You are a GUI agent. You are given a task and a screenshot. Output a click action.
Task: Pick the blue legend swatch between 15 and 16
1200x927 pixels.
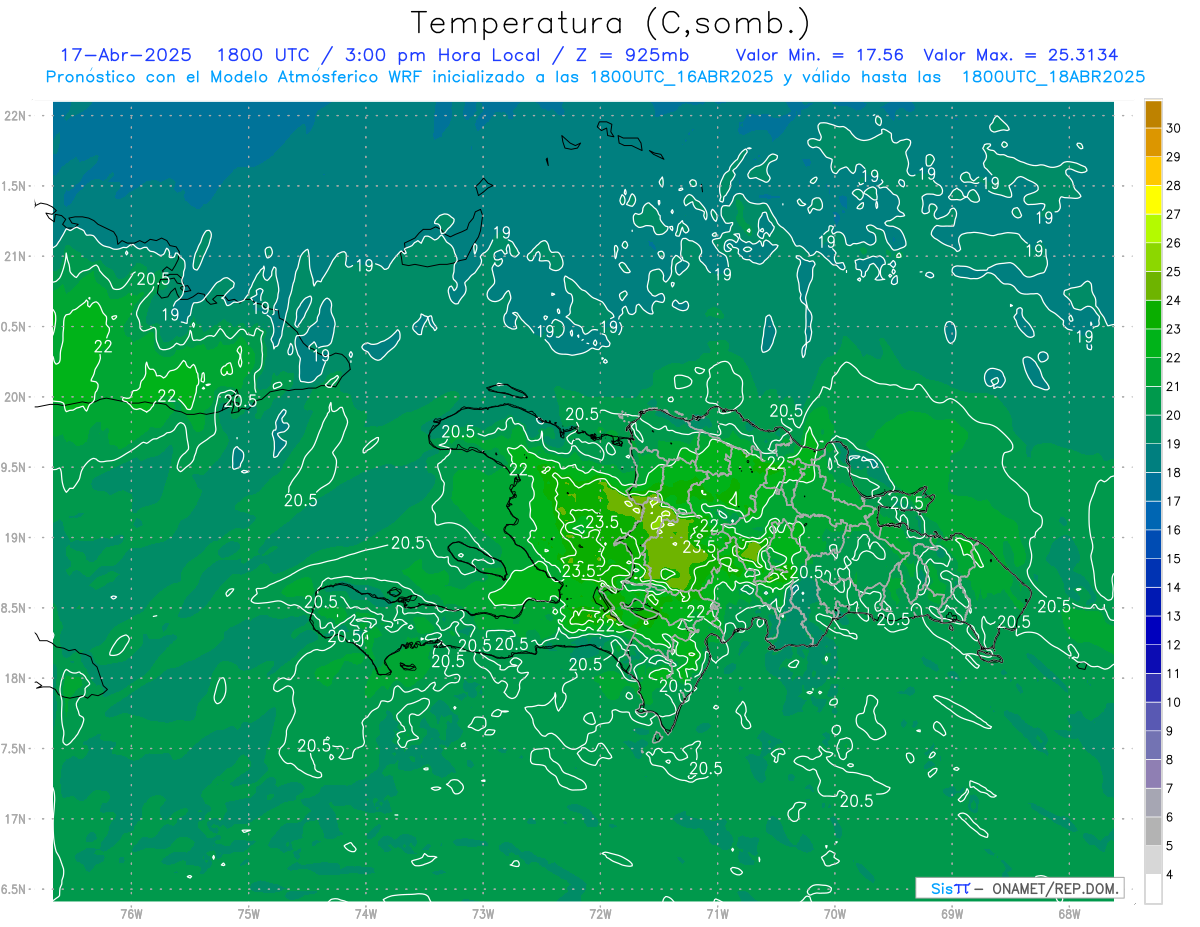(x=1153, y=544)
